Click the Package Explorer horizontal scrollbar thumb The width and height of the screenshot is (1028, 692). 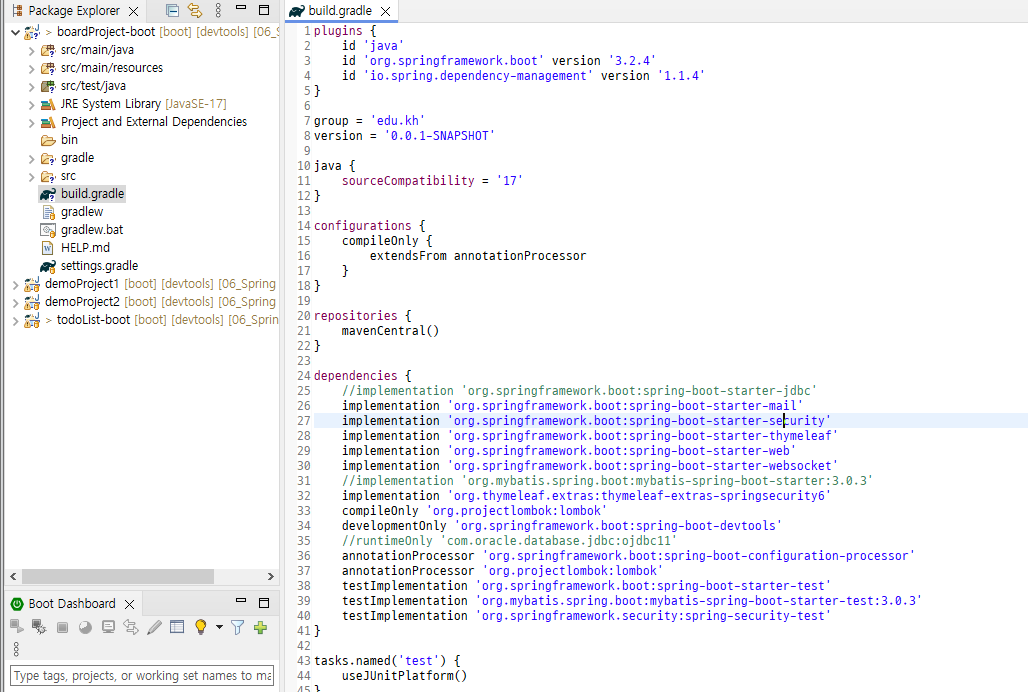coord(118,577)
